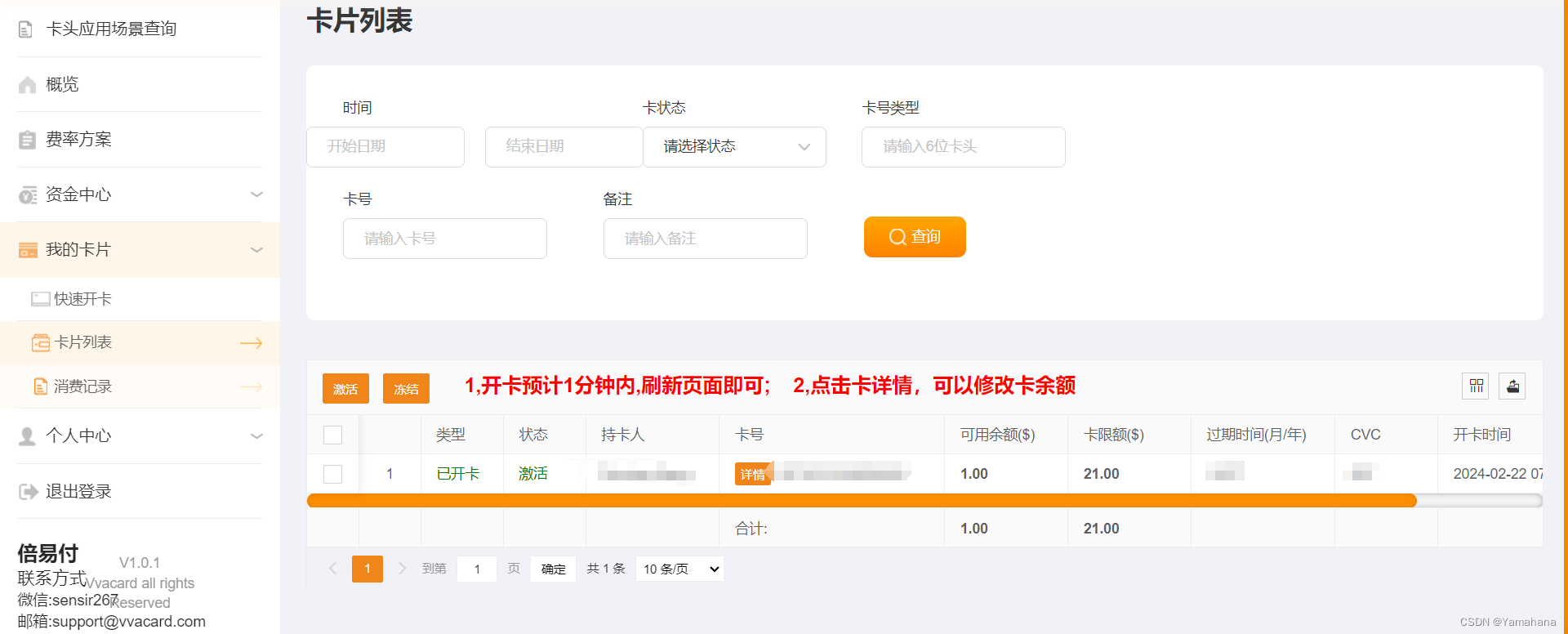This screenshot has width=1568, height=634.
Task: Open 卡头应用场景查询 menu item
Action: [x=140, y=29]
